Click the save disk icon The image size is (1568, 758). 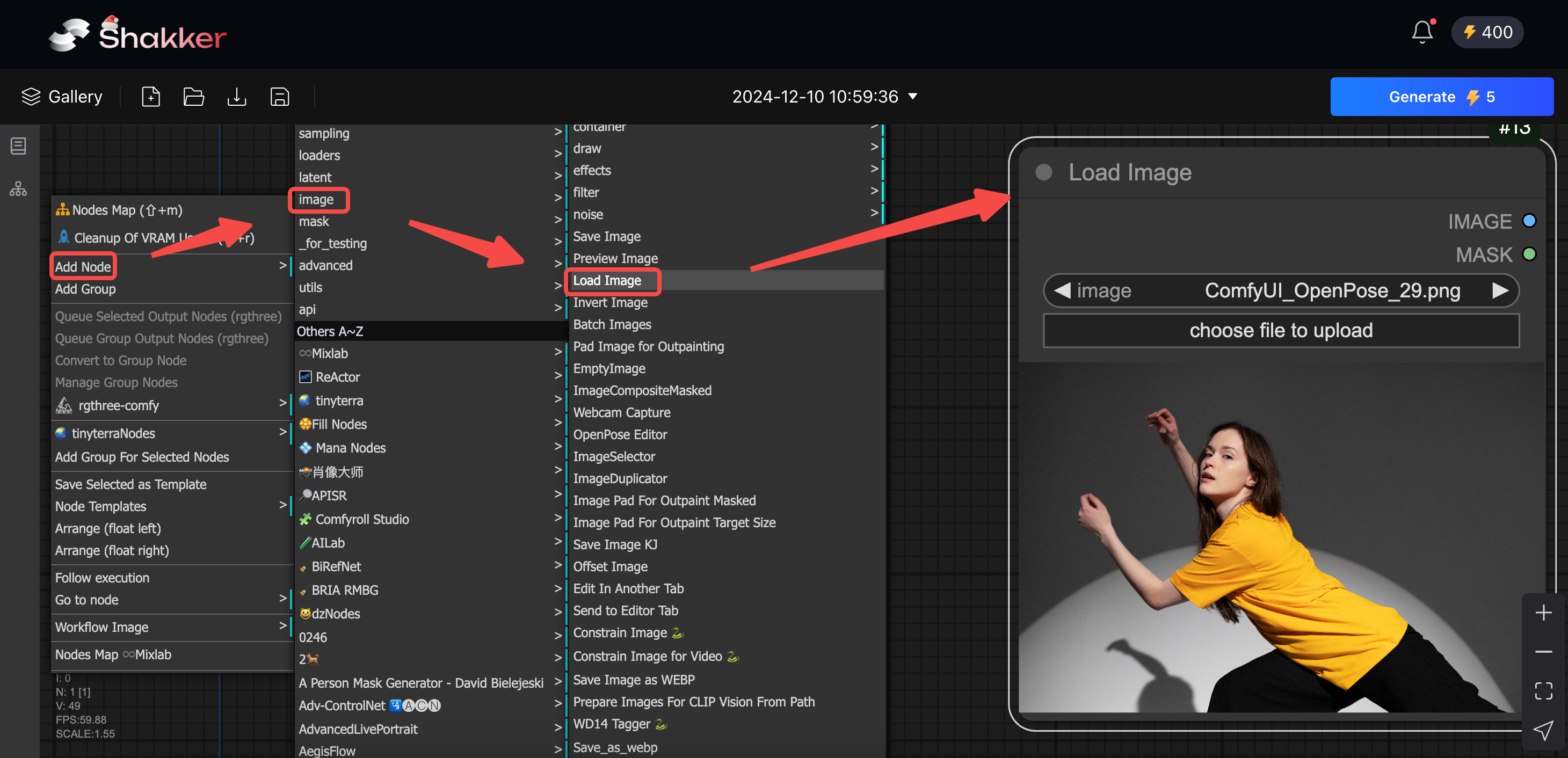[279, 97]
